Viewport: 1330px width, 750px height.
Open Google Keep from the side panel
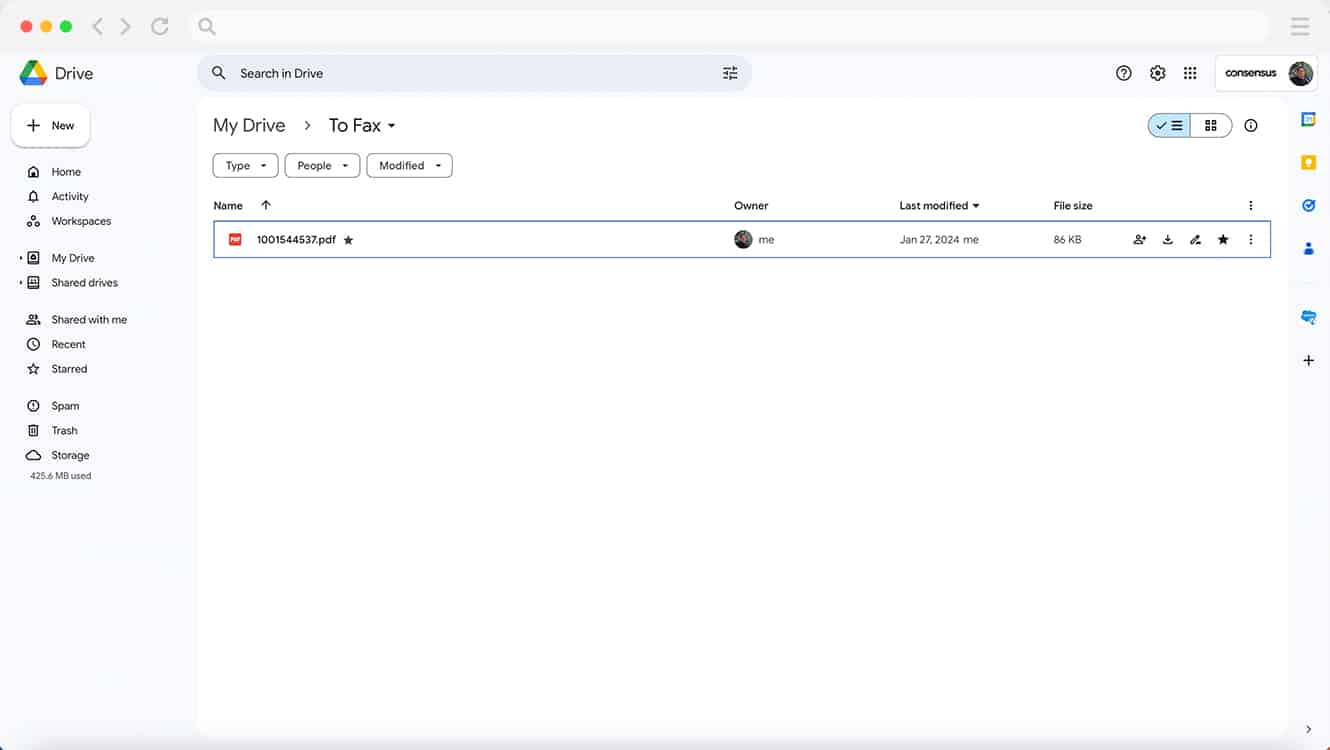tap(1308, 162)
